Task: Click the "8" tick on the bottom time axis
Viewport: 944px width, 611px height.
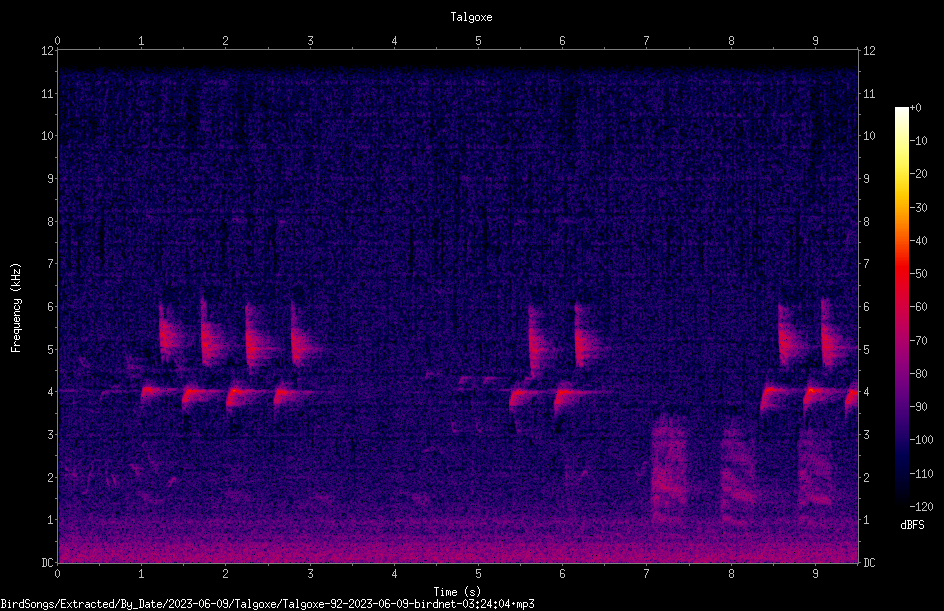Action: (x=731, y=574)
